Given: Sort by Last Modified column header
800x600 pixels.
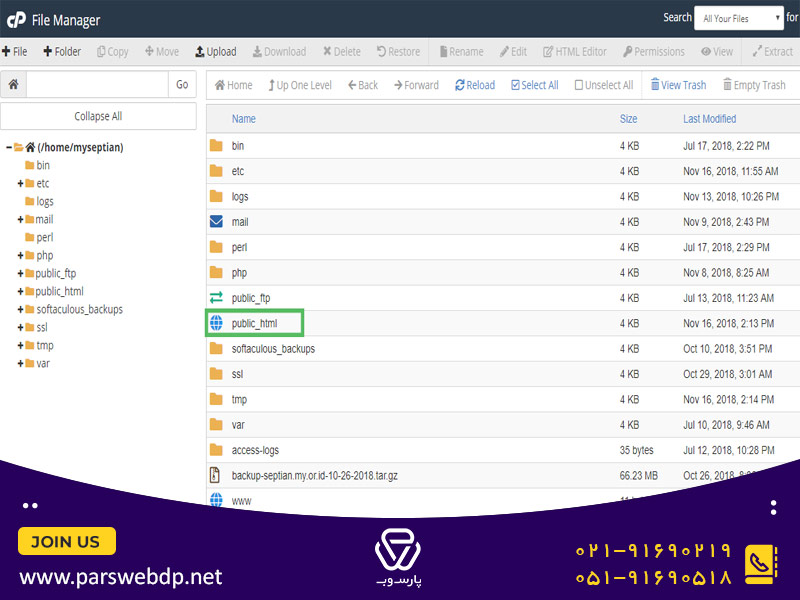Looking at the screenshot, I should tap(710, 119).
